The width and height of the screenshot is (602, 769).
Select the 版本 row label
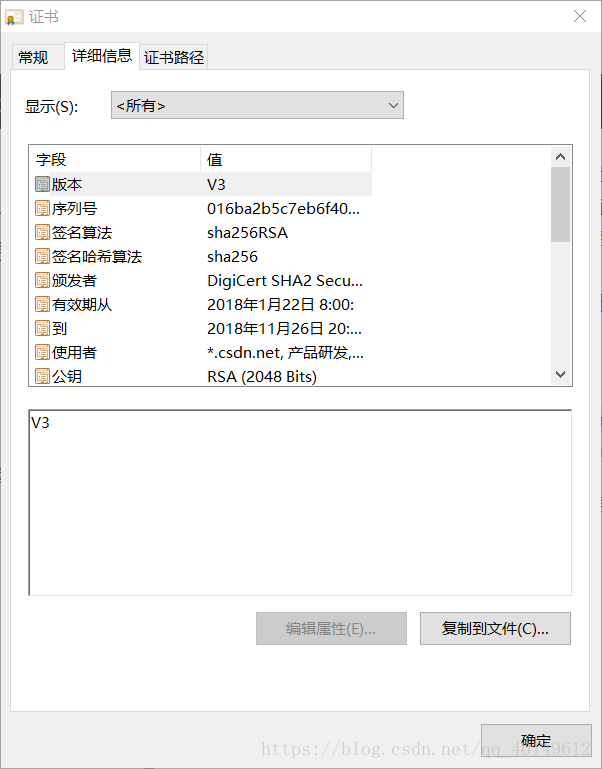(x=67, y=184)
